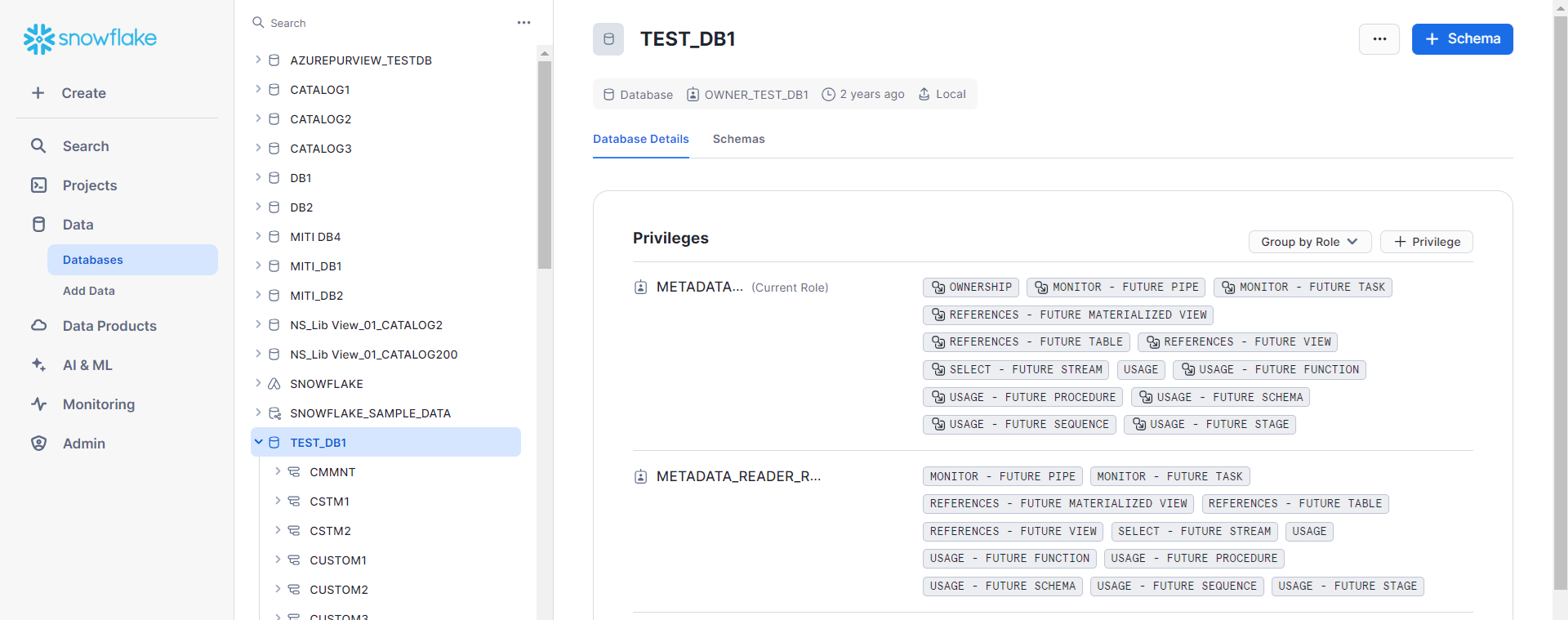This screenshot has height=620, width=1568.
Task: Click the AI & ML sparkle icon
Action: (x=38, y=365)
